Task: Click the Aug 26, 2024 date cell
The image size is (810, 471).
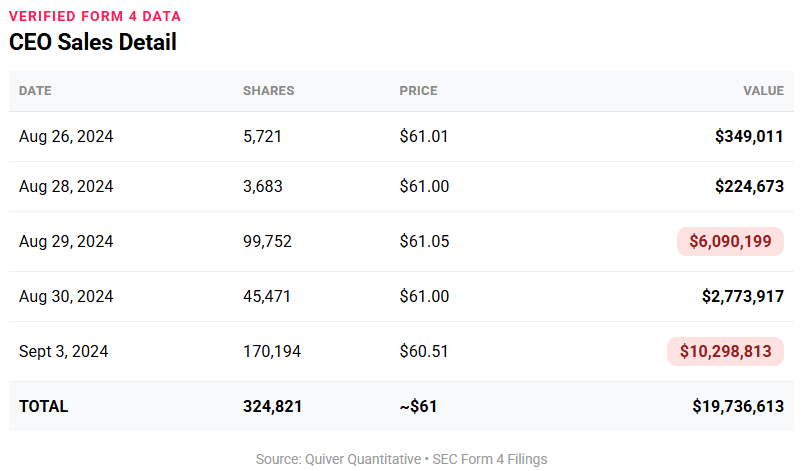Action: click(66, 137)
